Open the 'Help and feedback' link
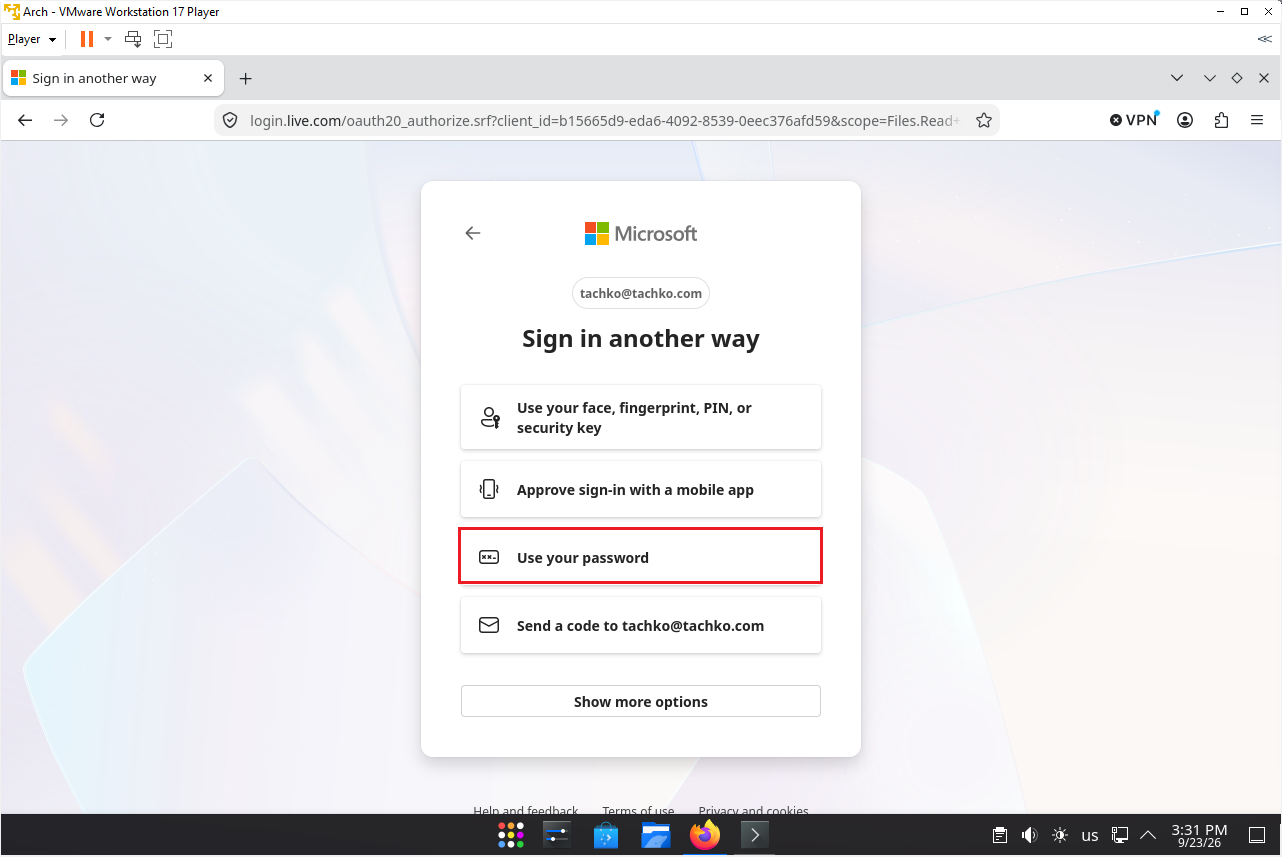The height and width of the screenshot is (857, 1282). 526,810
